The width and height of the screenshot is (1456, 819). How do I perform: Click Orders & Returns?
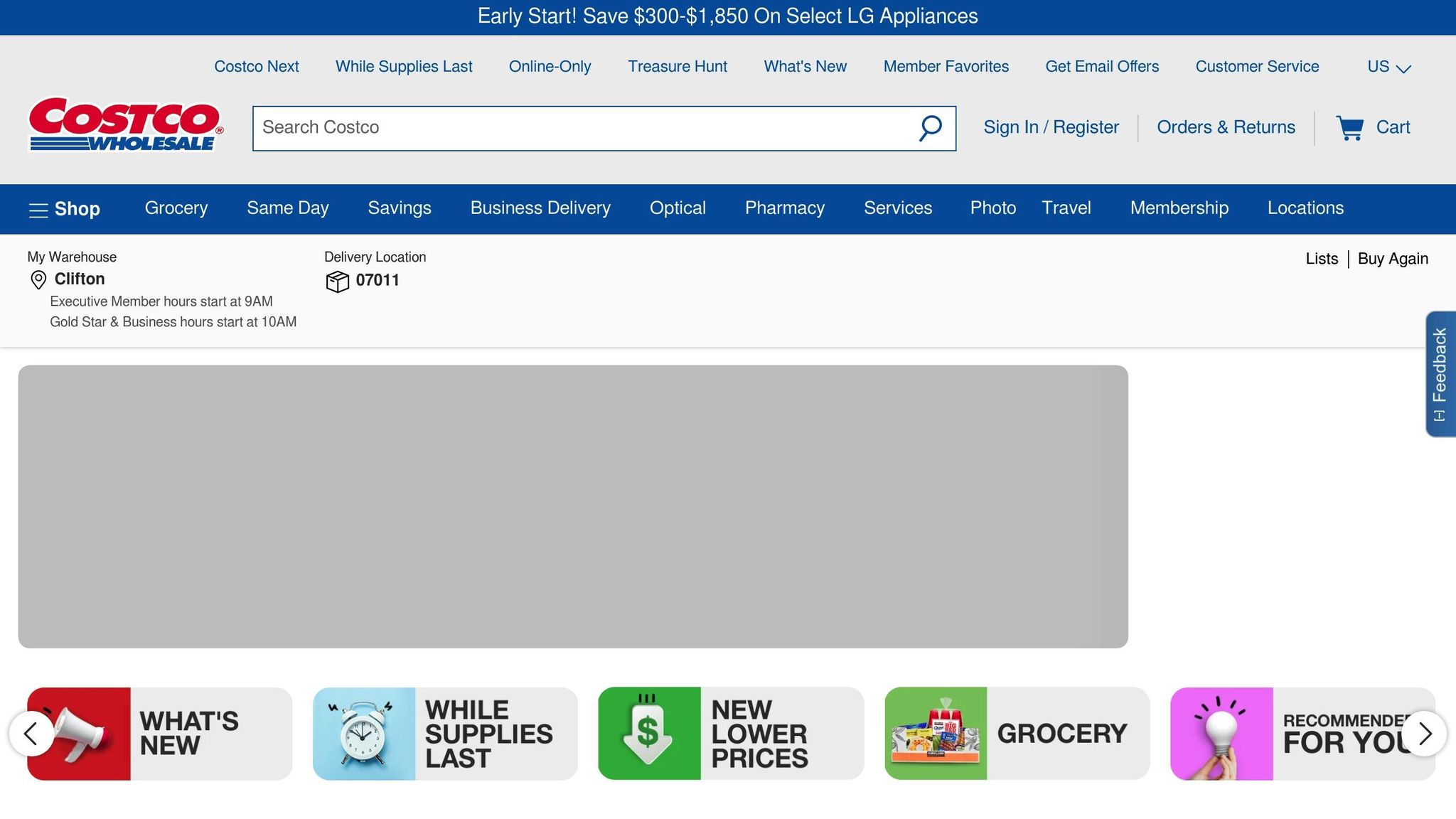1226,128
